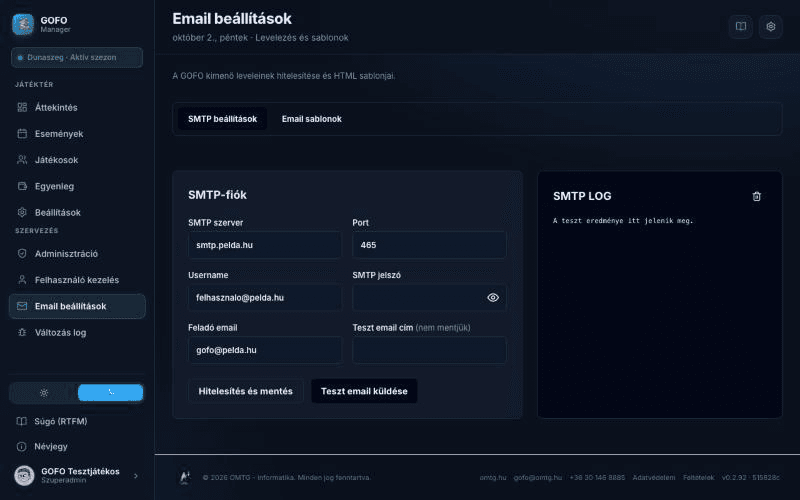The height and width of the screenshot is (500, 800).
Task: Focus the Teszt email cím input field
Action: [x=429, y=350]
